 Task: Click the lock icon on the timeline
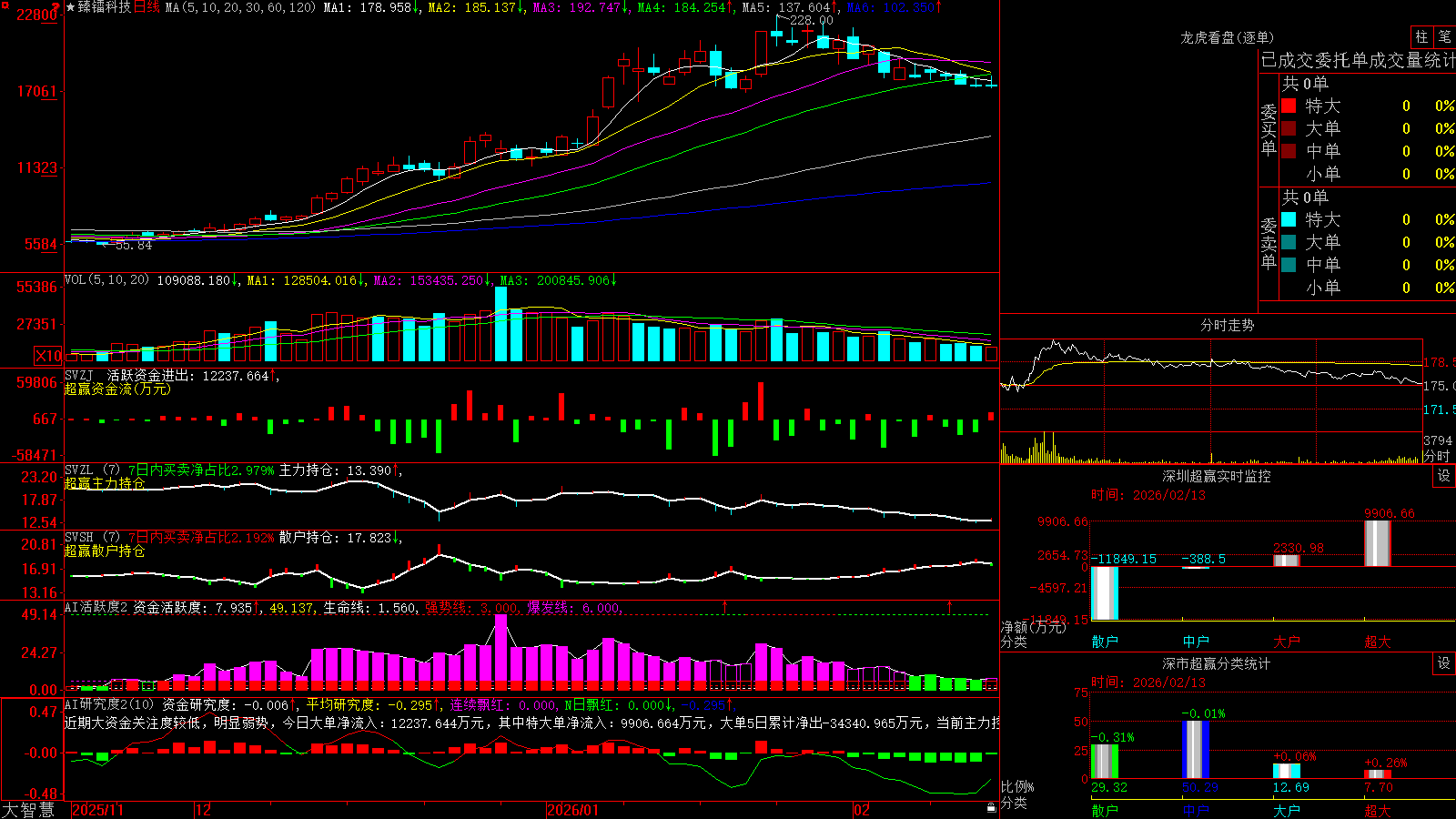(x=991, y=808)
